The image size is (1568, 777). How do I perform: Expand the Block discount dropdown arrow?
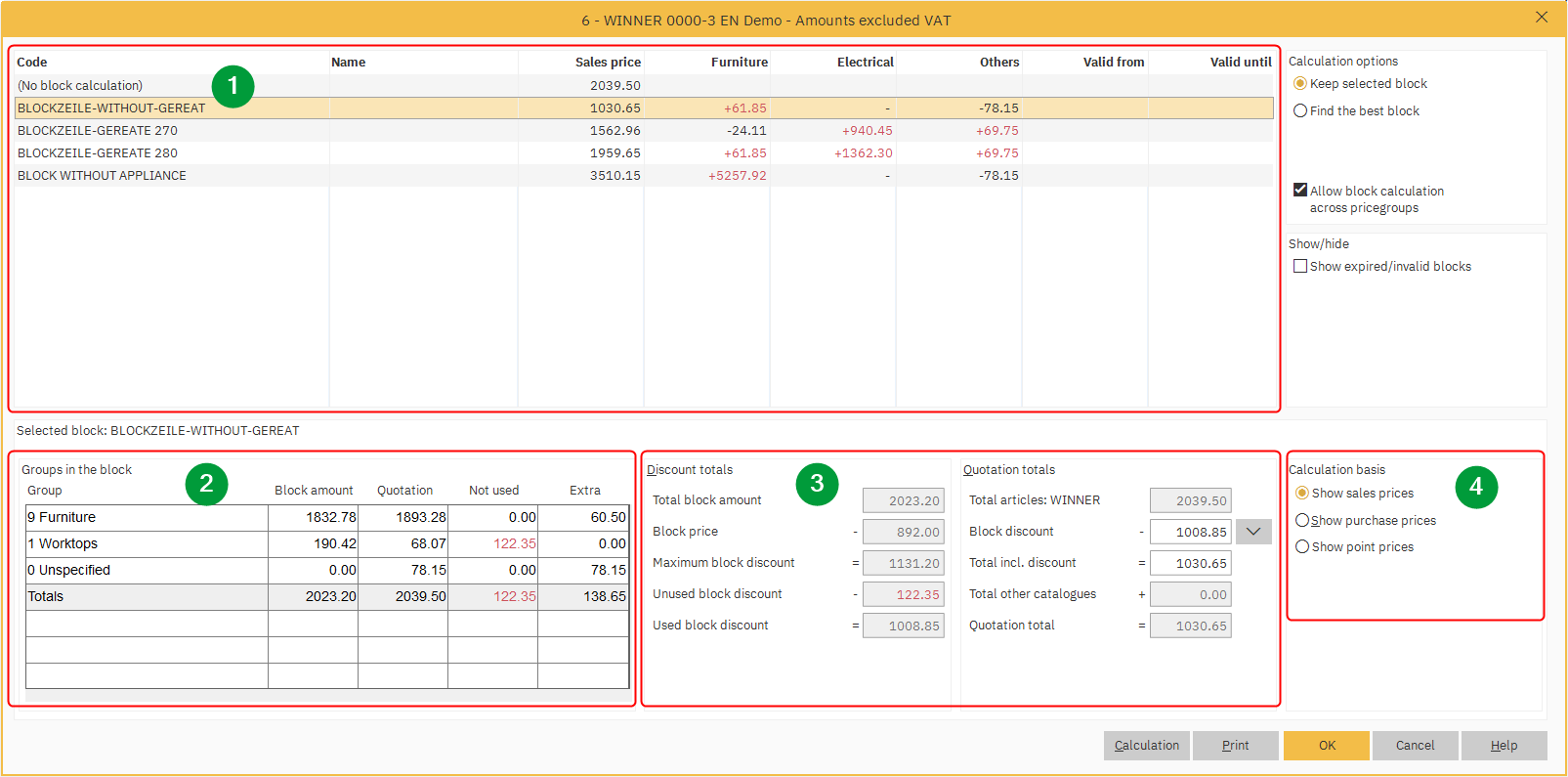(x=1253, y=532)
